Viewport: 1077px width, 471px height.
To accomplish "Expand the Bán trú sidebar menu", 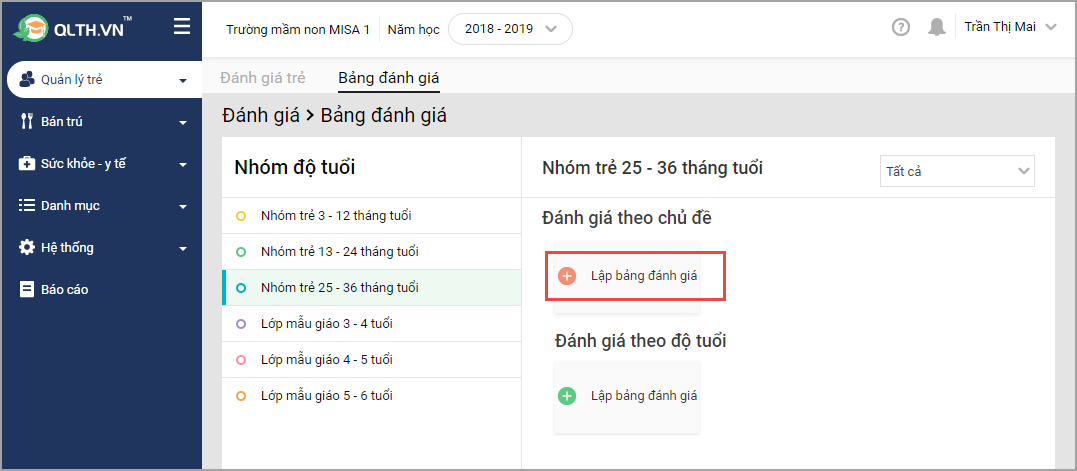I will pos(100,122).
